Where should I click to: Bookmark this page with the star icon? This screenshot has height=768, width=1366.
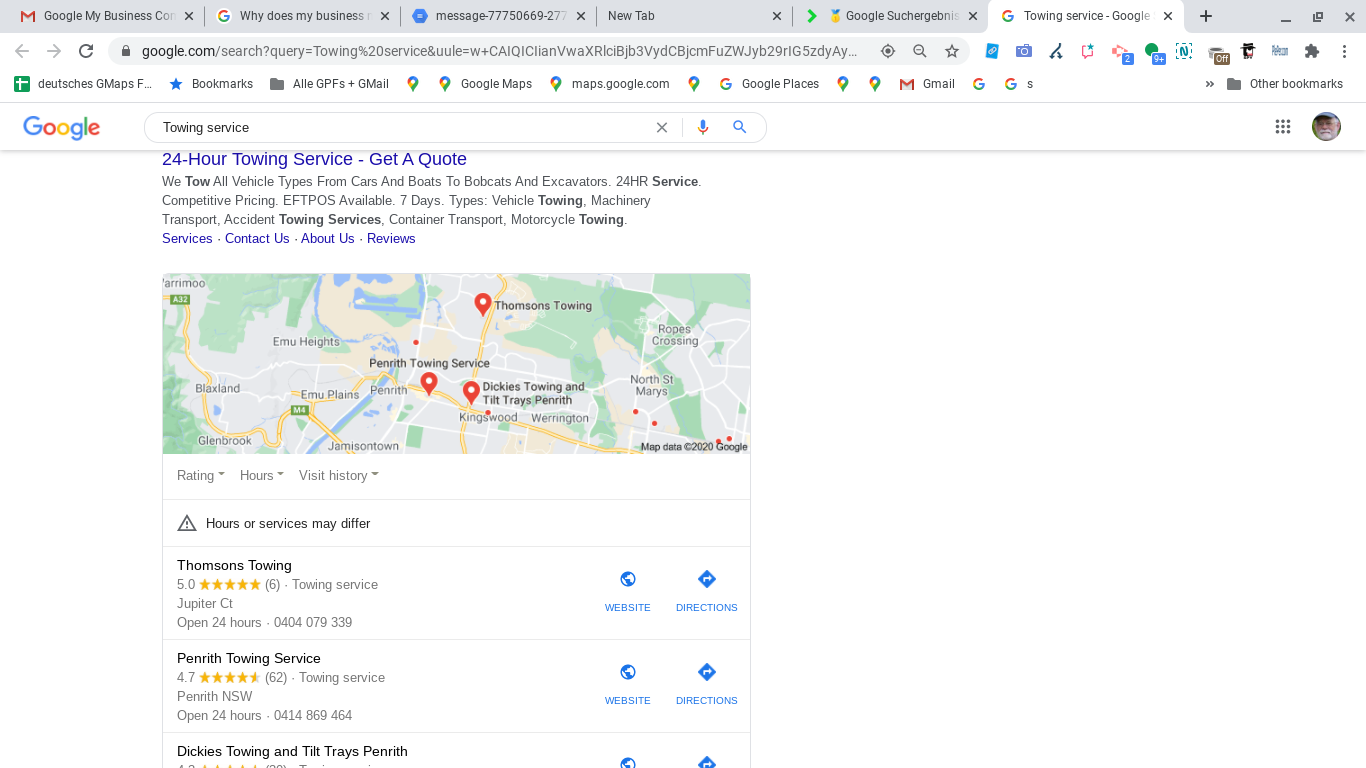(952, 51)
